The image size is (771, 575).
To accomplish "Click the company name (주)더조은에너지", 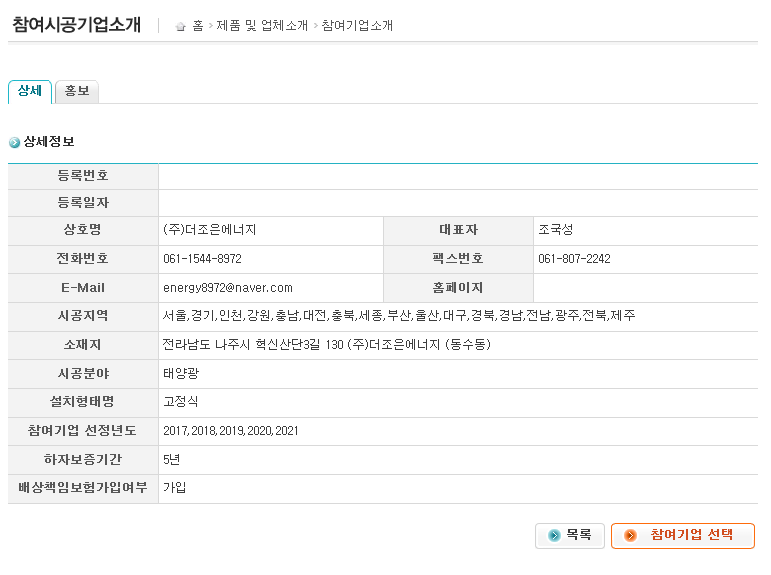I will (x=210, y=230).
